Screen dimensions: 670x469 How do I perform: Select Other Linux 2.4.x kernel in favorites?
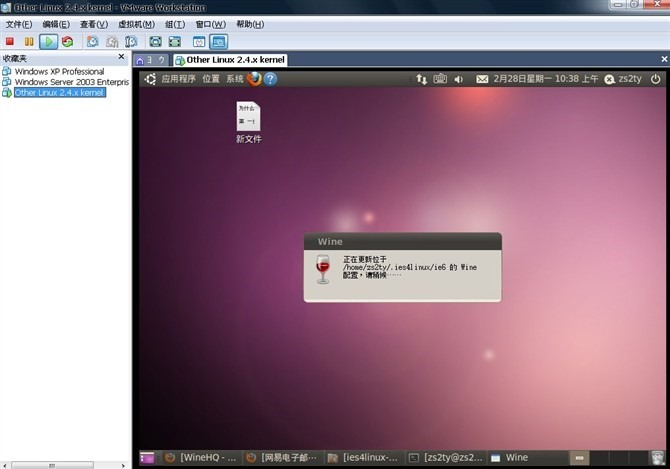60,92
